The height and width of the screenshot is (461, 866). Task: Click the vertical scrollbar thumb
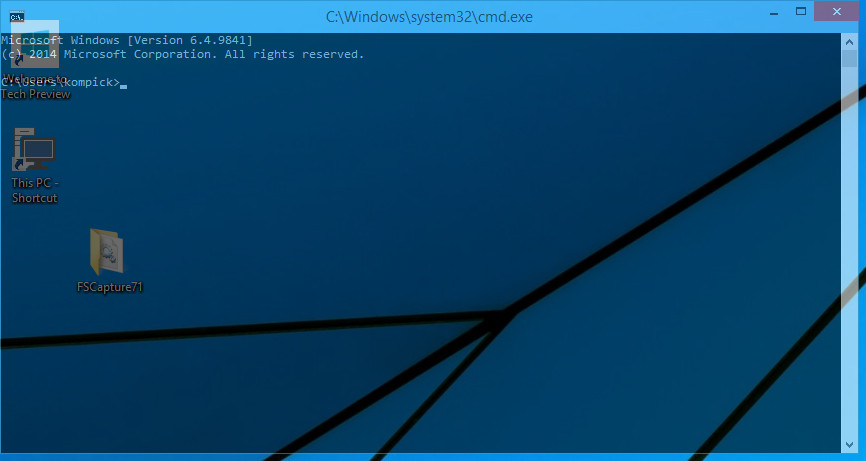pos(849,59)
